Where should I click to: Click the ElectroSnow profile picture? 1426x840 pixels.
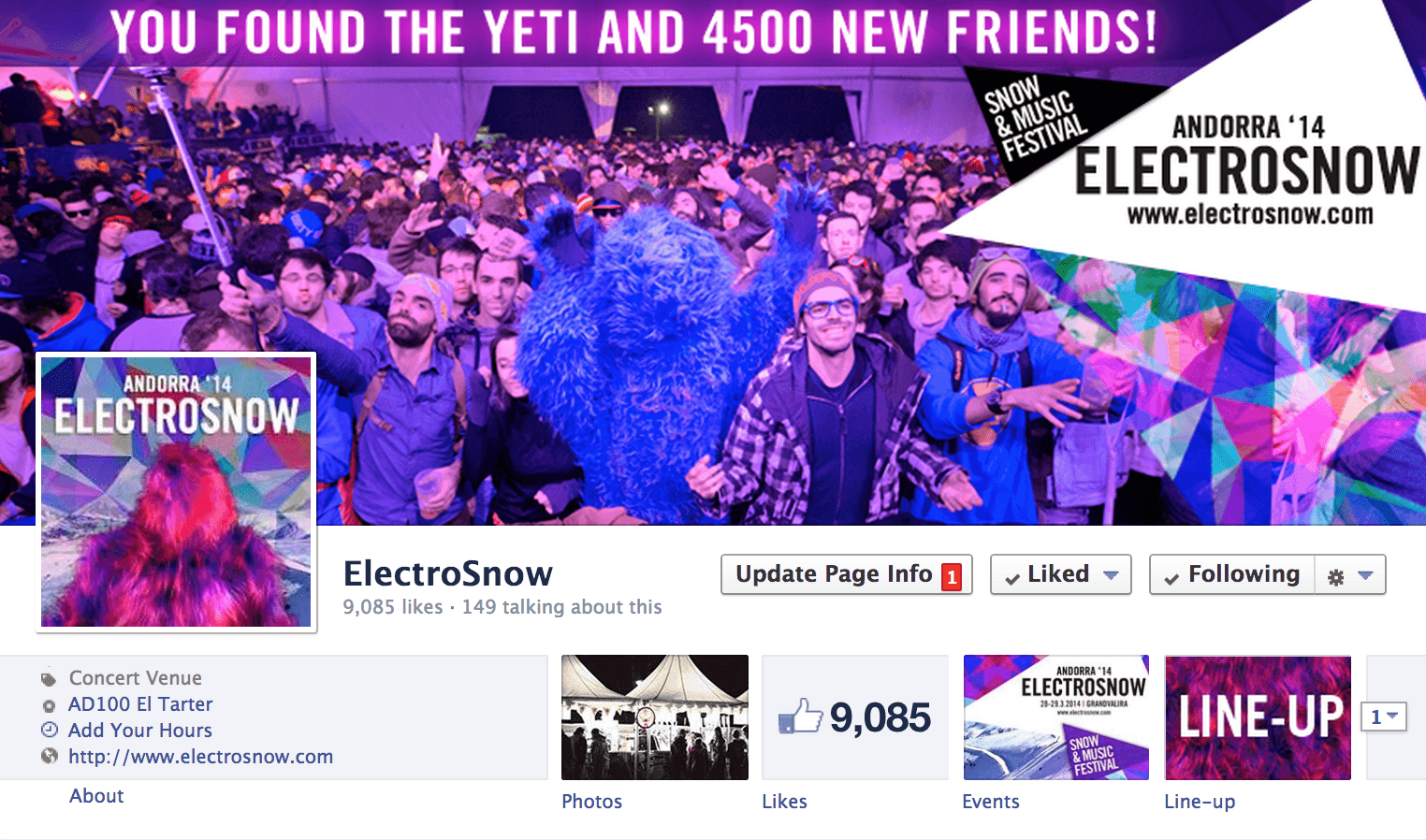(176, 492)
